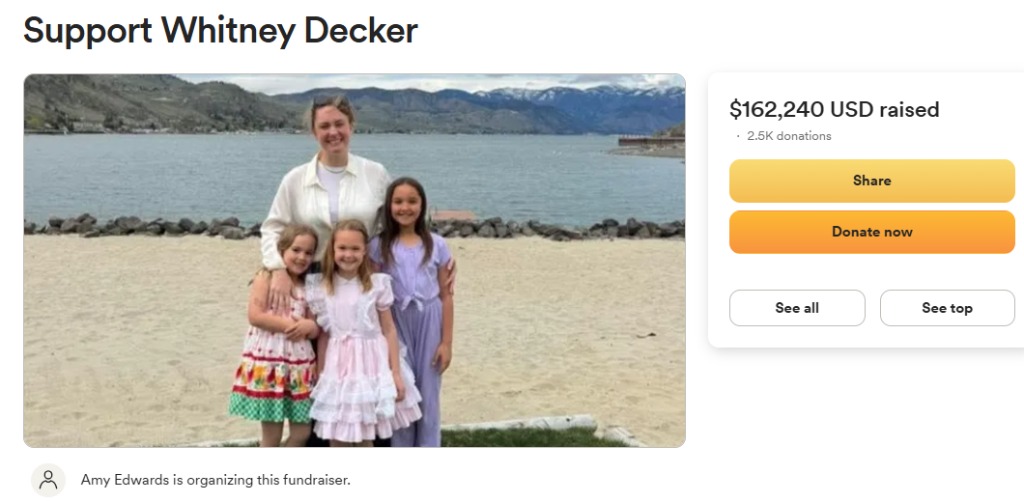Open the main fundraiser photo
Viewport: 1024px width, 502px height.
coord(355,260)
